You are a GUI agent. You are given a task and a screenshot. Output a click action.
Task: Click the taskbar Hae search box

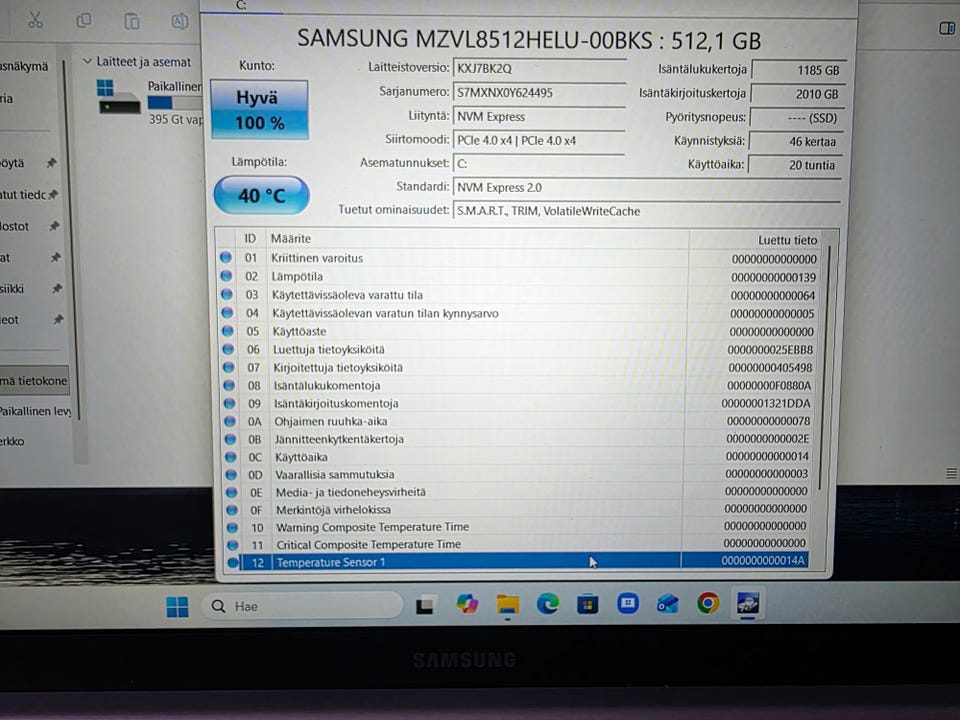point(303,606)
